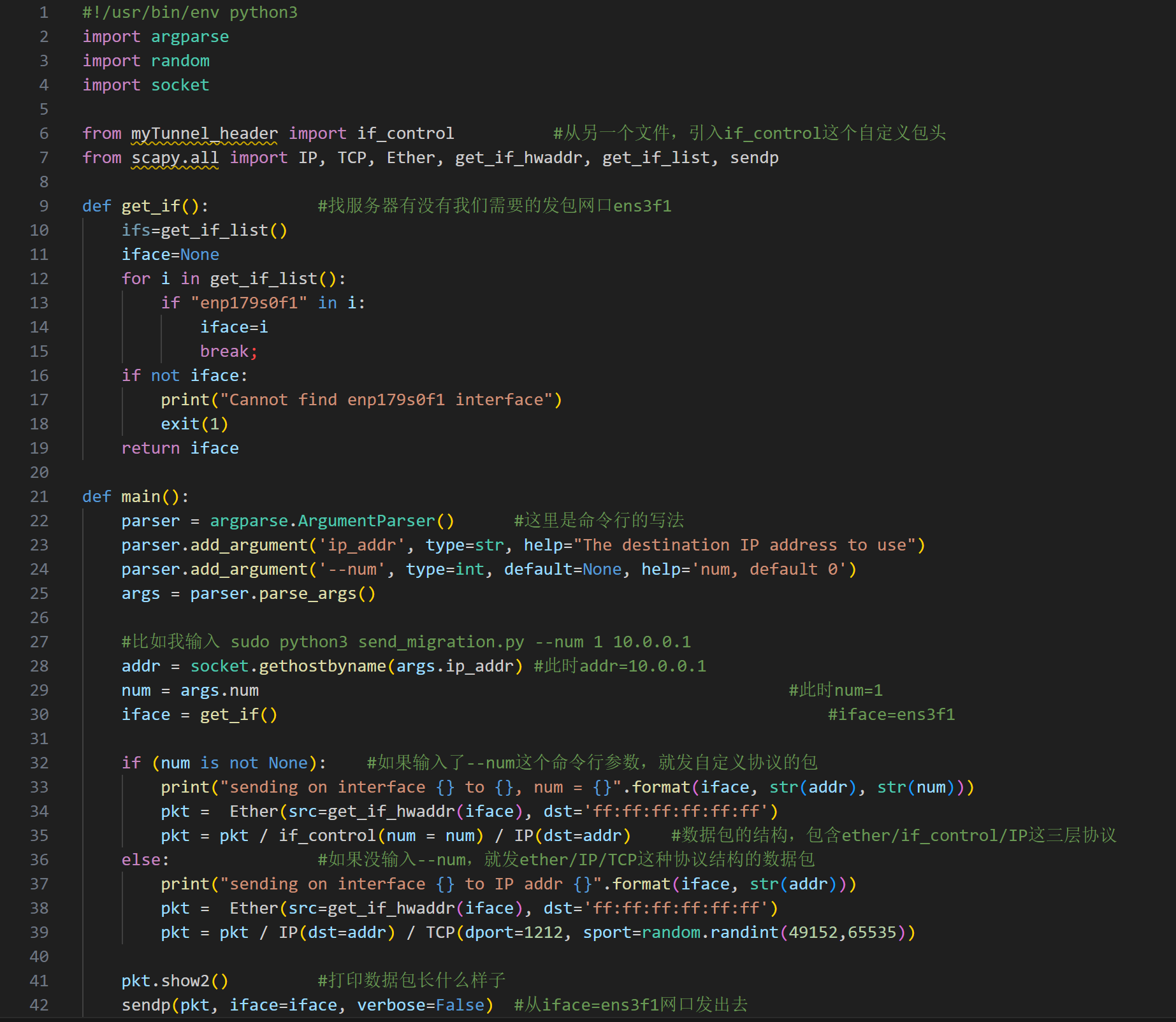
Task: Click 'socket' in the import on line 4
Action: click(x=180, y=85)
